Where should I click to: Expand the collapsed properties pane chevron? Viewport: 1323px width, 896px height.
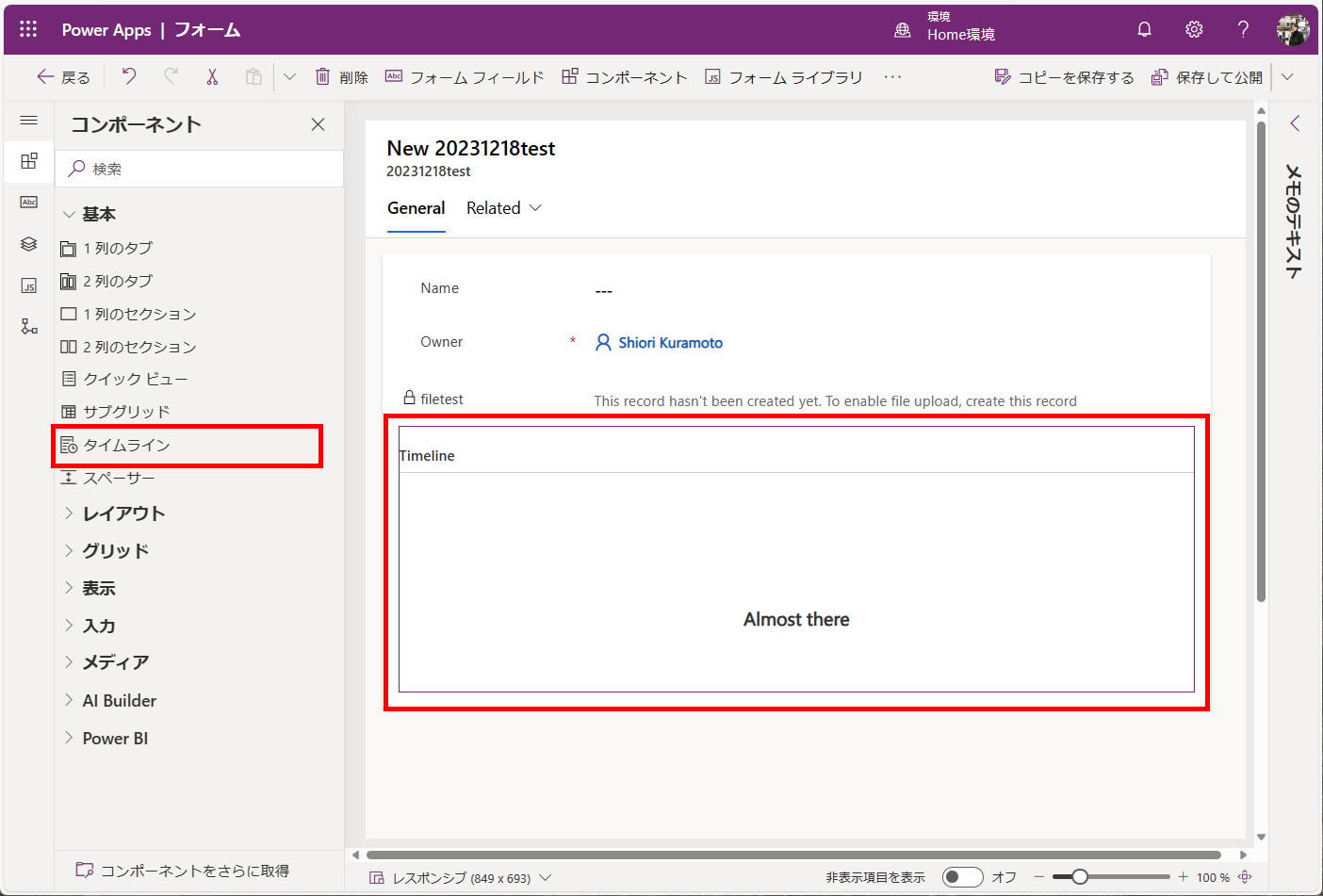click(x=1296, y=123)
